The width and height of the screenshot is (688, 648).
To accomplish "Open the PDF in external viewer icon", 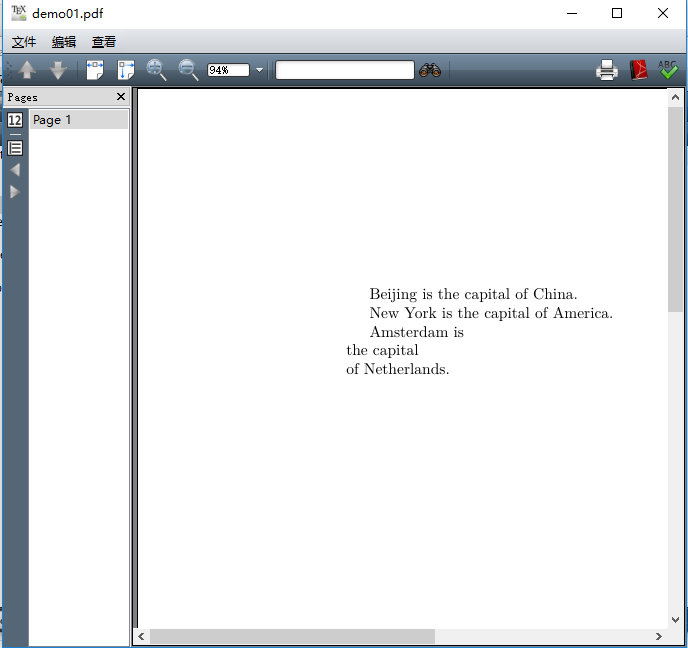I will pyautogui.click(x=638, y=70).
